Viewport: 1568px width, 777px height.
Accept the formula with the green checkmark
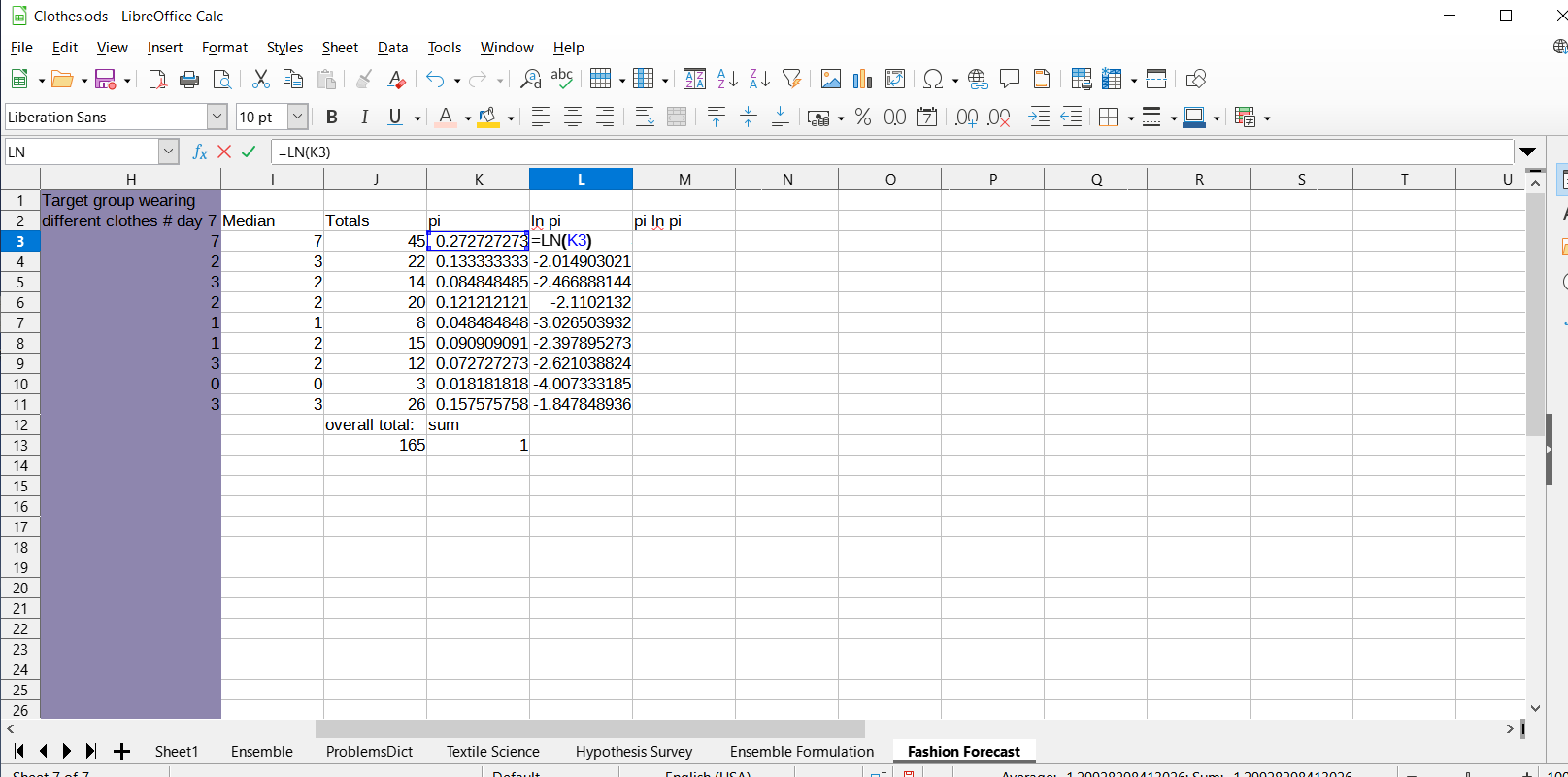click(250, 152)
